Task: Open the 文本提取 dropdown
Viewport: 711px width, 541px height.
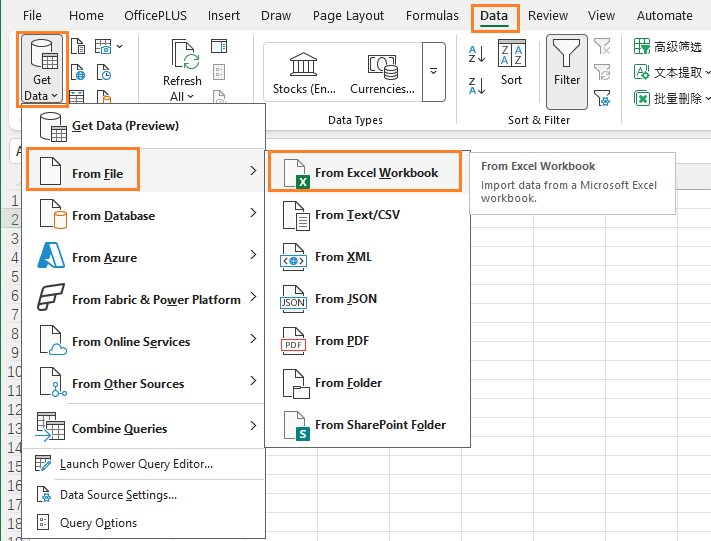Action: (706, 73)
